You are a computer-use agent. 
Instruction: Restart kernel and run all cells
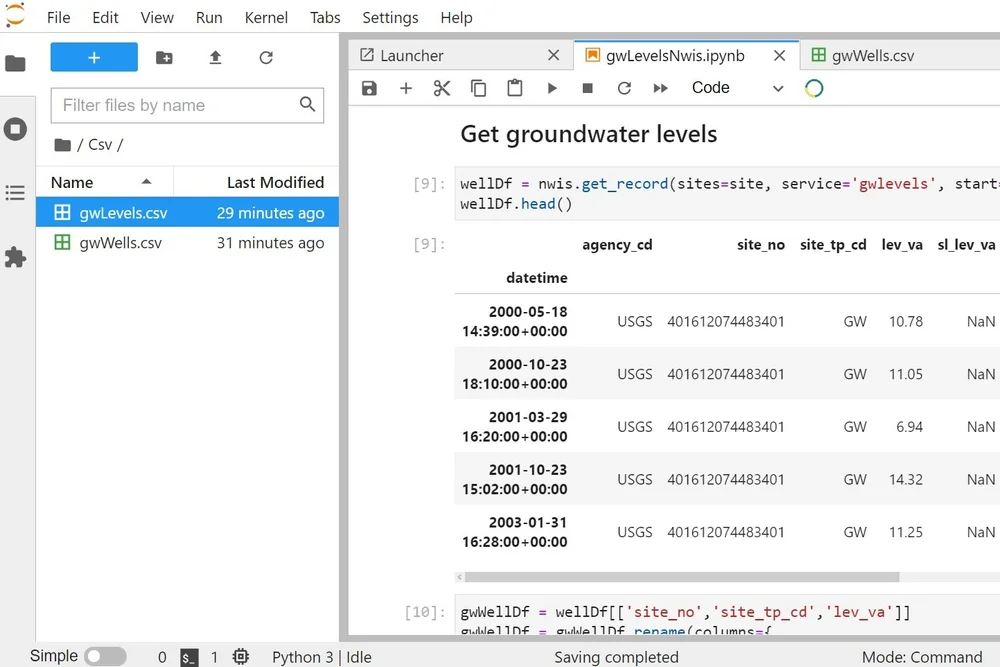659,88
